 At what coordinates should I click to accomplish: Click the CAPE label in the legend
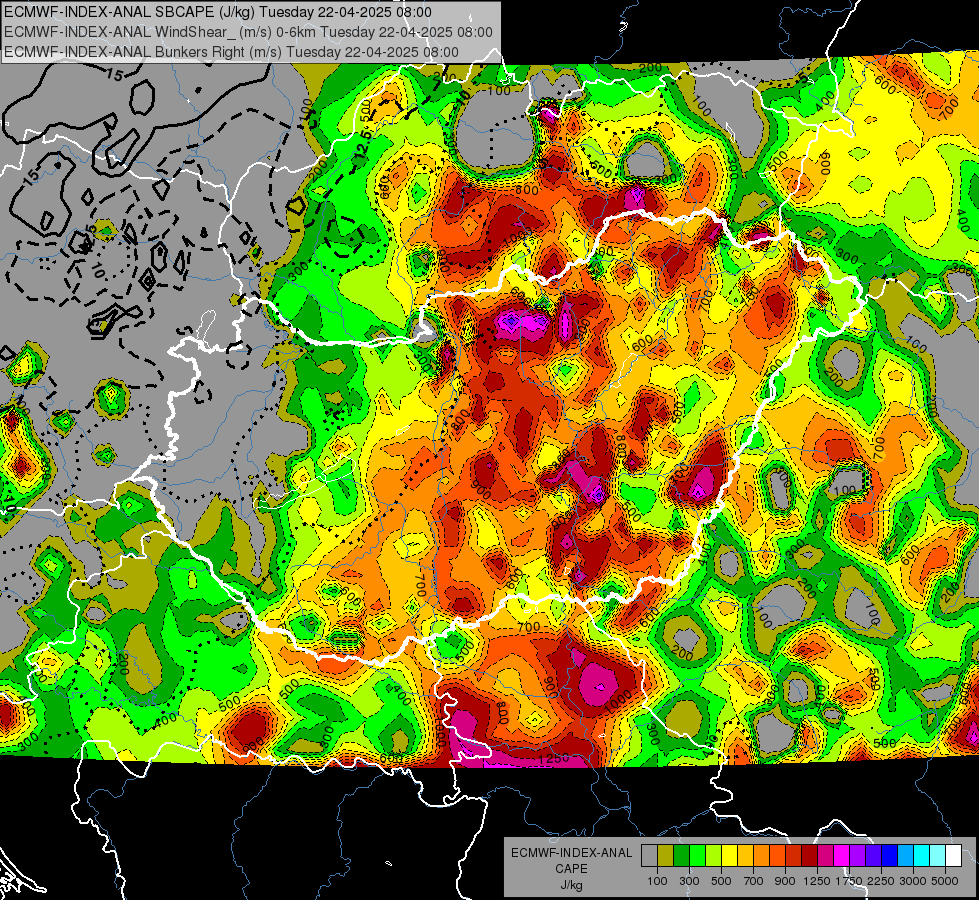(571, 869)
